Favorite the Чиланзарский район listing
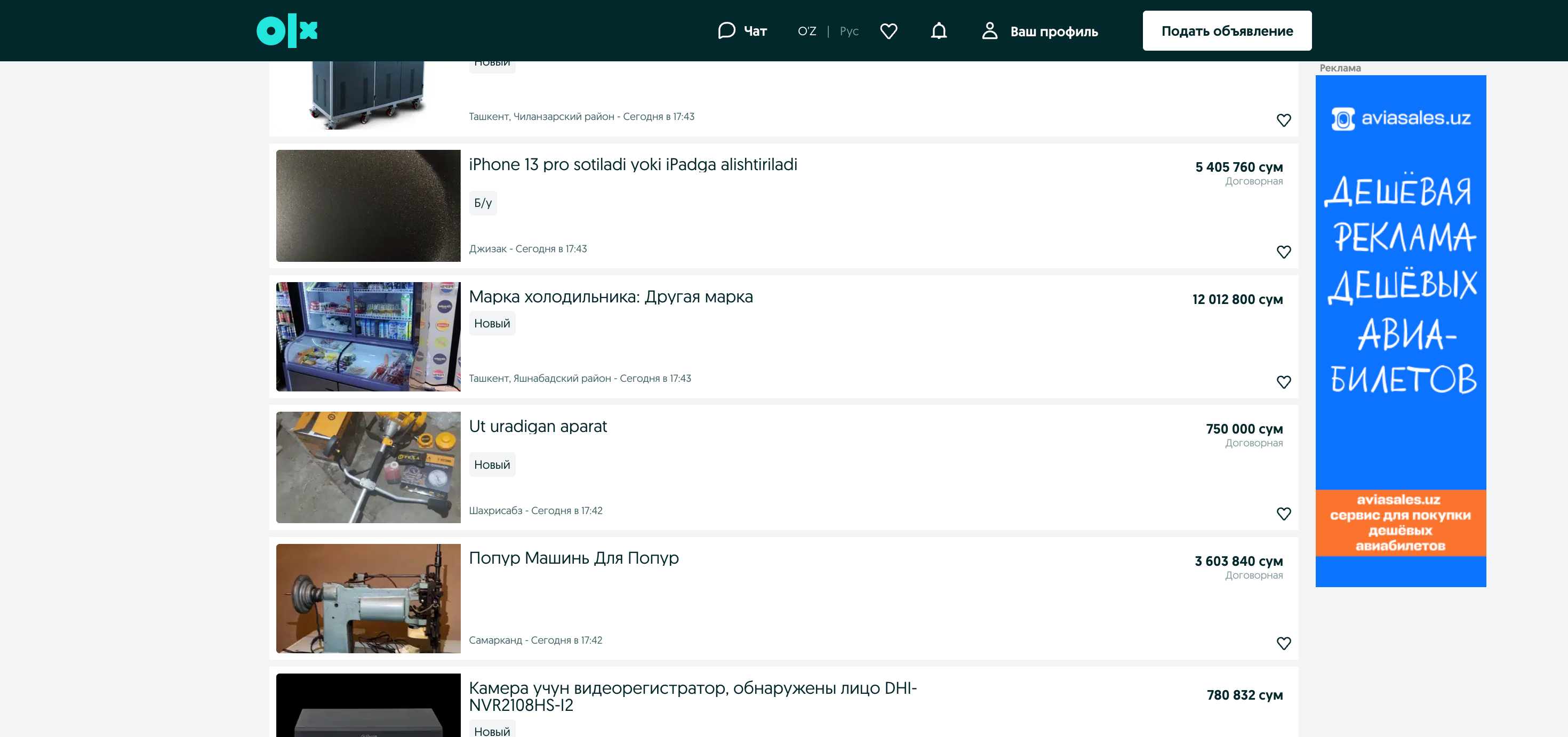Screen dimensions: 1568x737 pos(1283,120)
